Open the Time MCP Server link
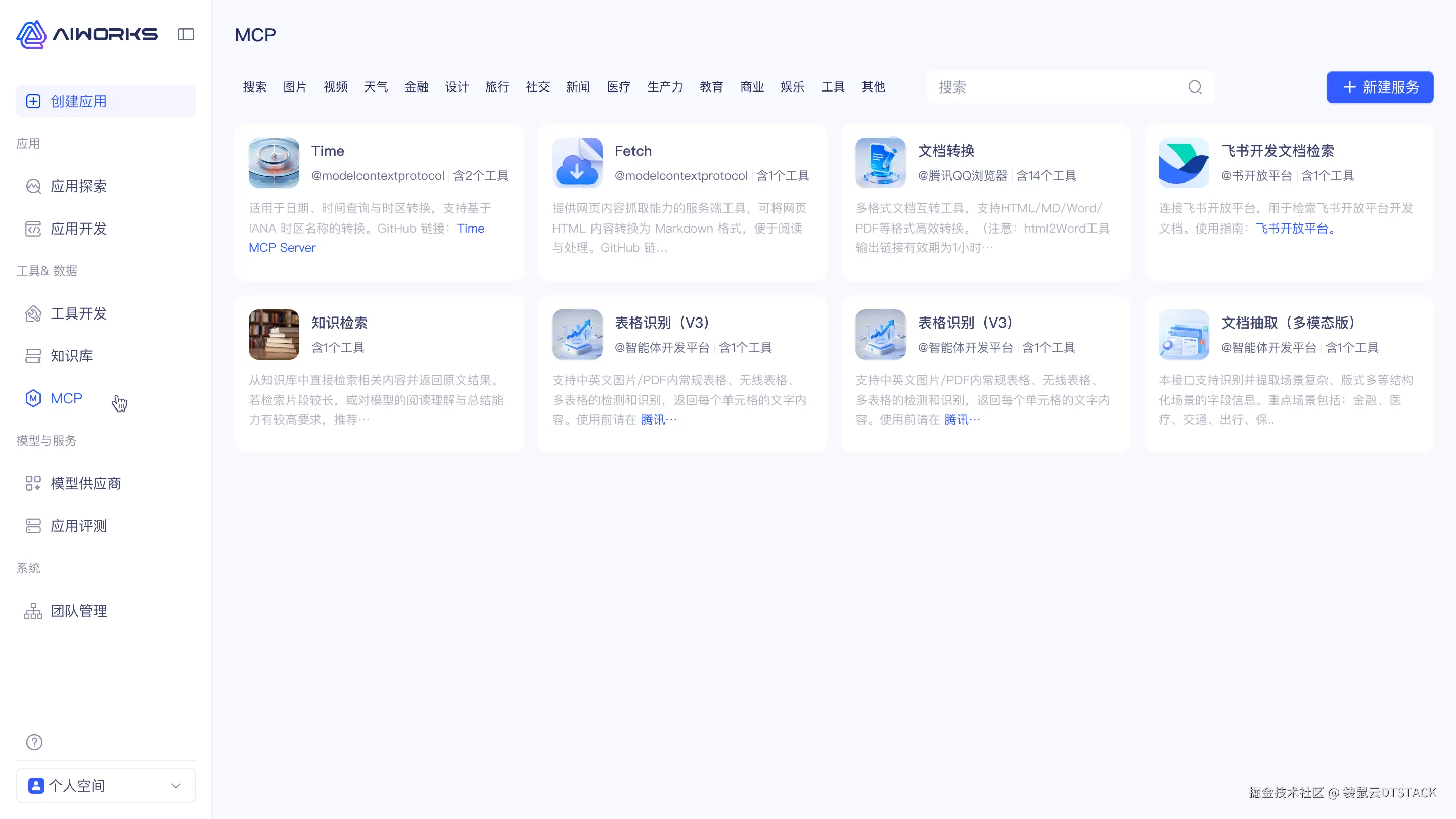Screen dimensions: 1456x819 (x=282, y=248)
